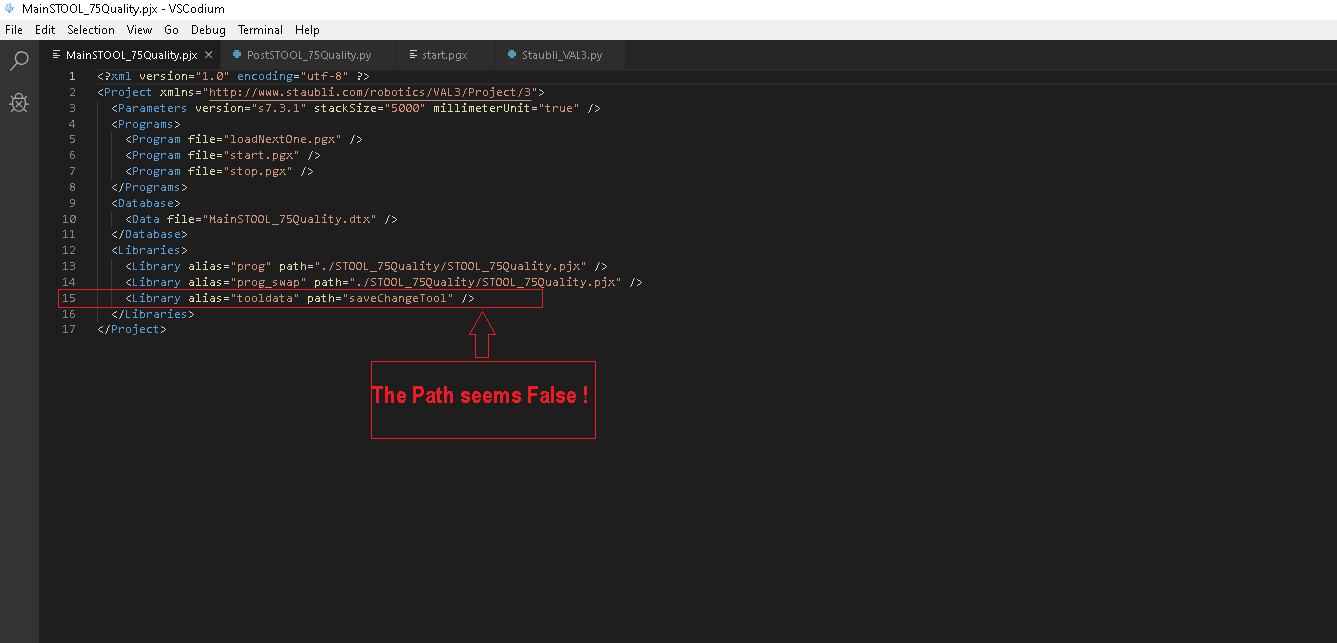Open the View menu

(x=140, y=30)
